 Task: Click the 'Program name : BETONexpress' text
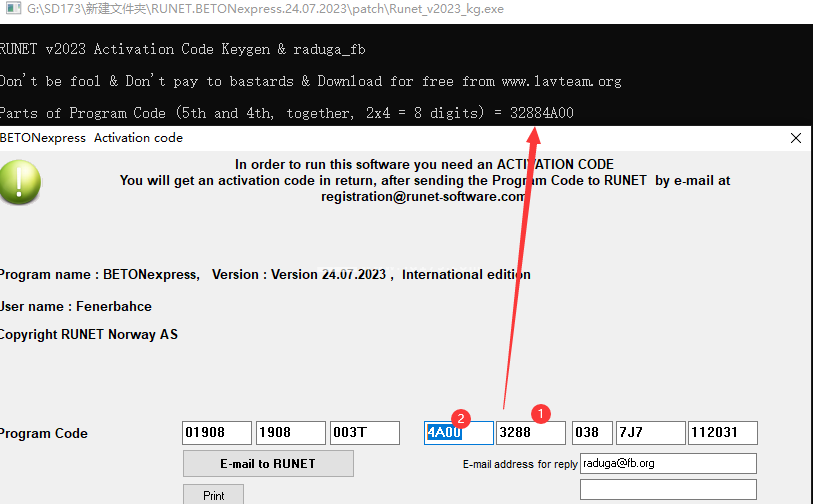[100, 274]
